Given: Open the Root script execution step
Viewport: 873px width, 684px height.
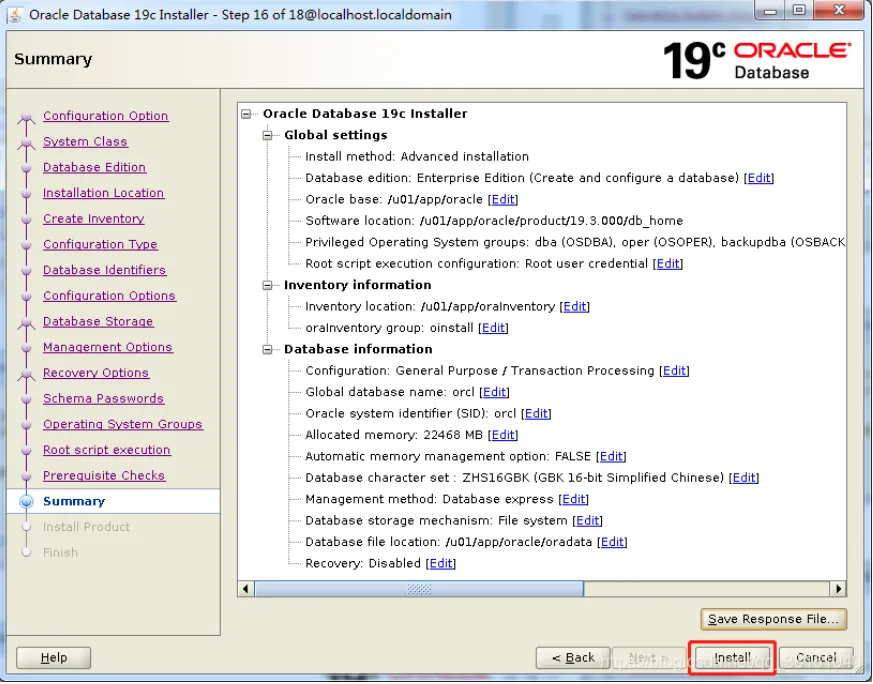Looking at the screenshot, I should pos(106,450).
